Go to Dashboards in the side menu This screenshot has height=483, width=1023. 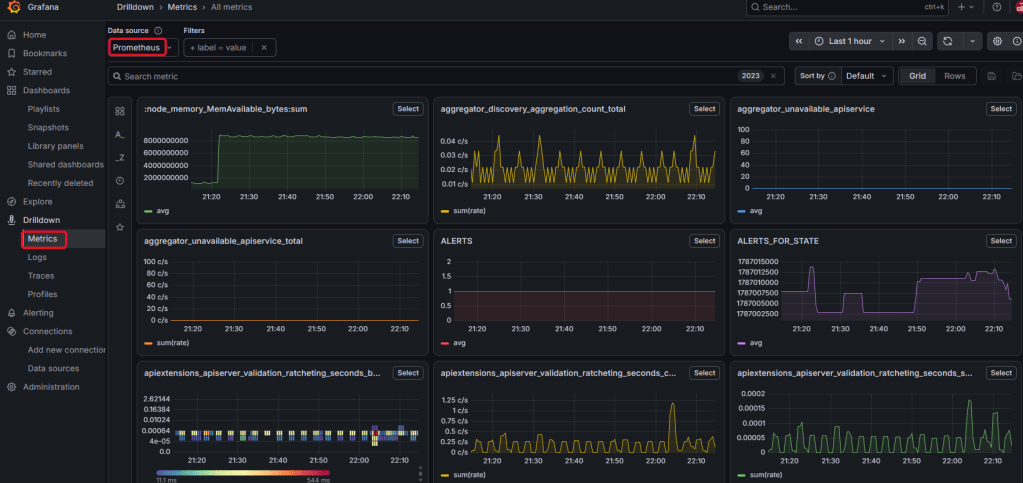[x=46, y=90]
